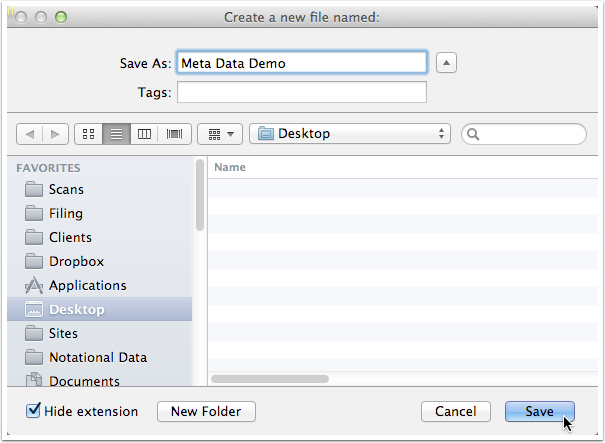Open the Dropbox folder in sidebar
This screenshot has height=443, width=605.
coord(100,261)
